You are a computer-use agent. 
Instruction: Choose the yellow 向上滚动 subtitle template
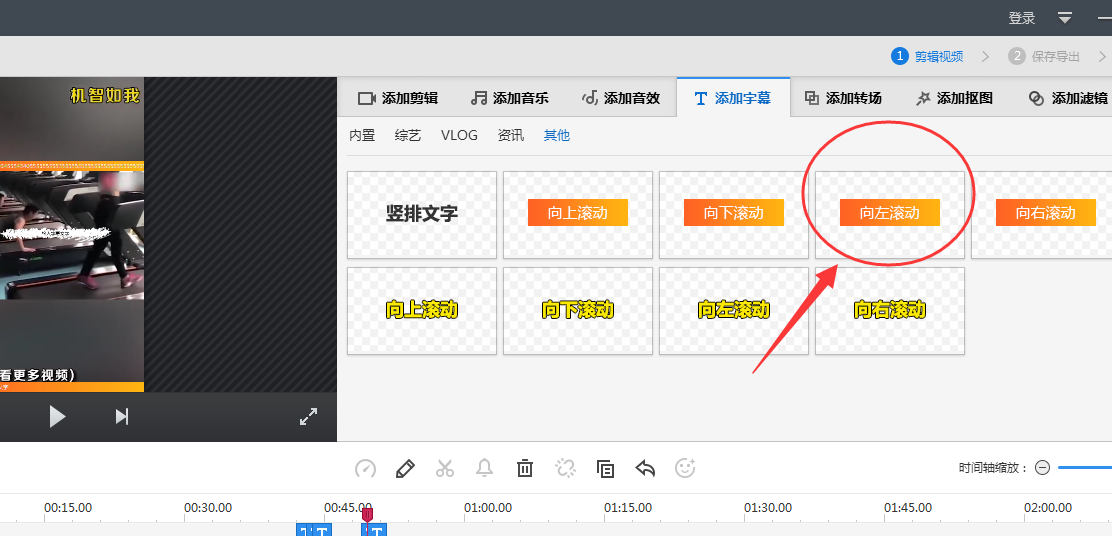(422, 311)
